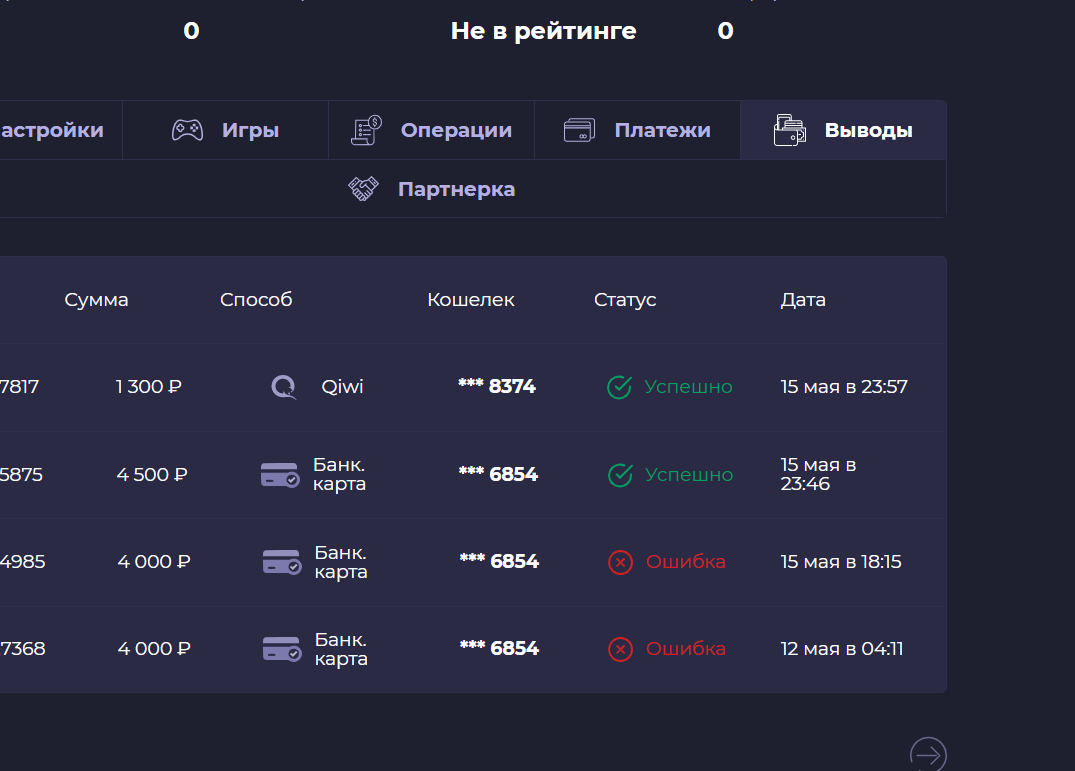Click the bank card icon in the 15 мая в 18:15 row

tap(282, 562)
